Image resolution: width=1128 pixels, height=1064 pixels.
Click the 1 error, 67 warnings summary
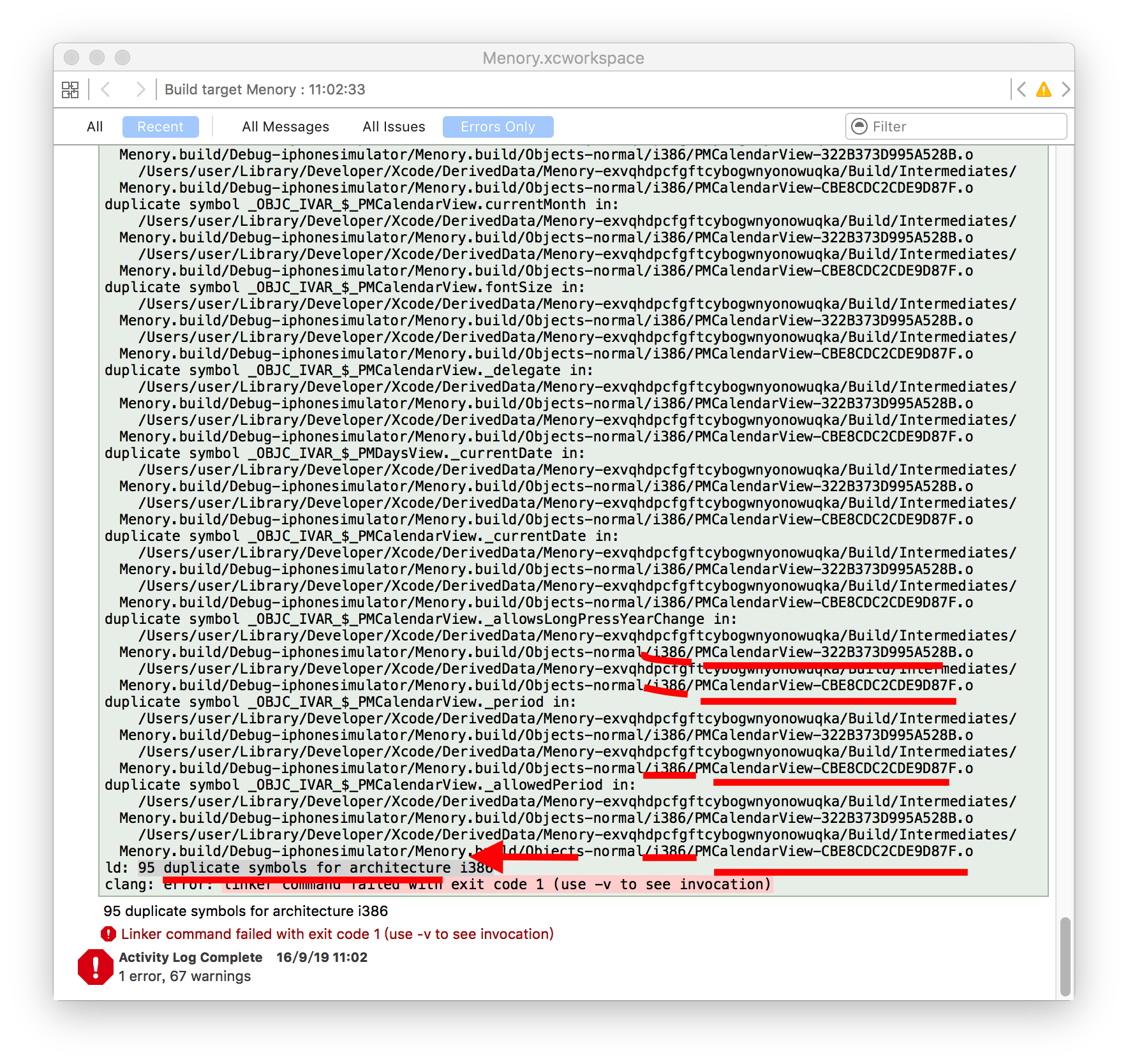pos(185,976)
